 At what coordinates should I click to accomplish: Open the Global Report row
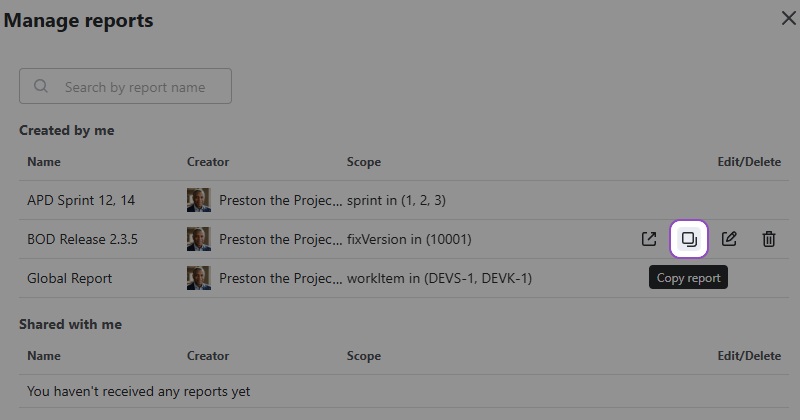tap(69, 278)
